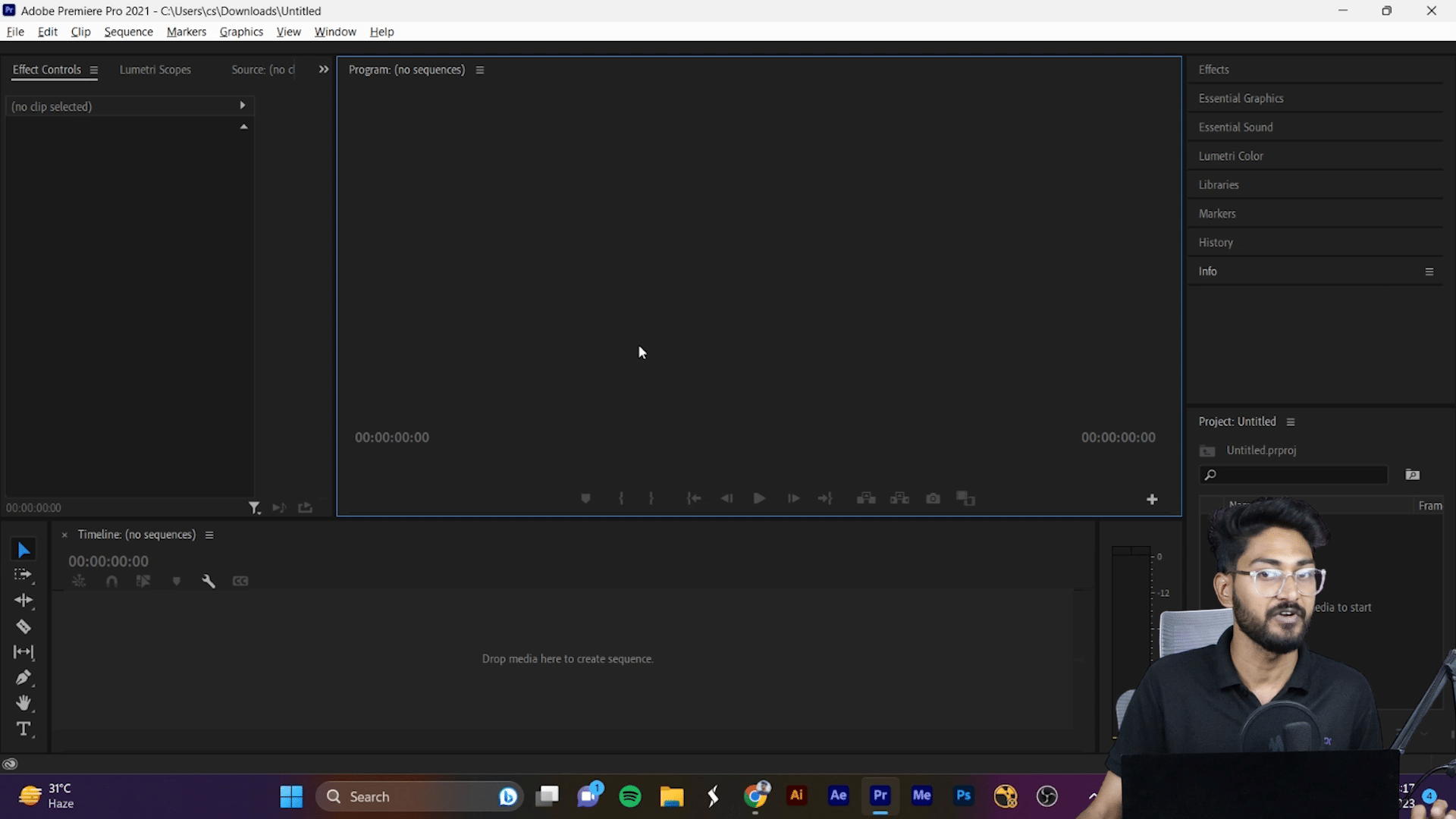
Task: Click the Export Frame camera icon
Action: coord(933,498)
